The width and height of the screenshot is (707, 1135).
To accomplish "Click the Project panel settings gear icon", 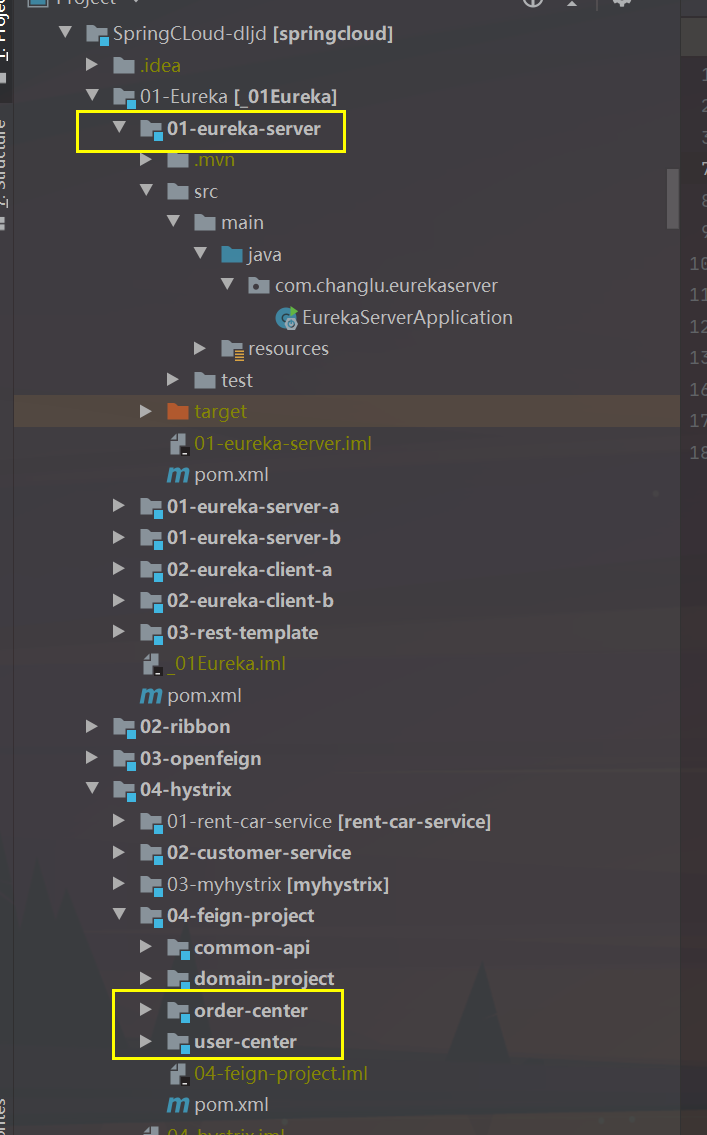I will pyautogui.click(x=622, y=3).
